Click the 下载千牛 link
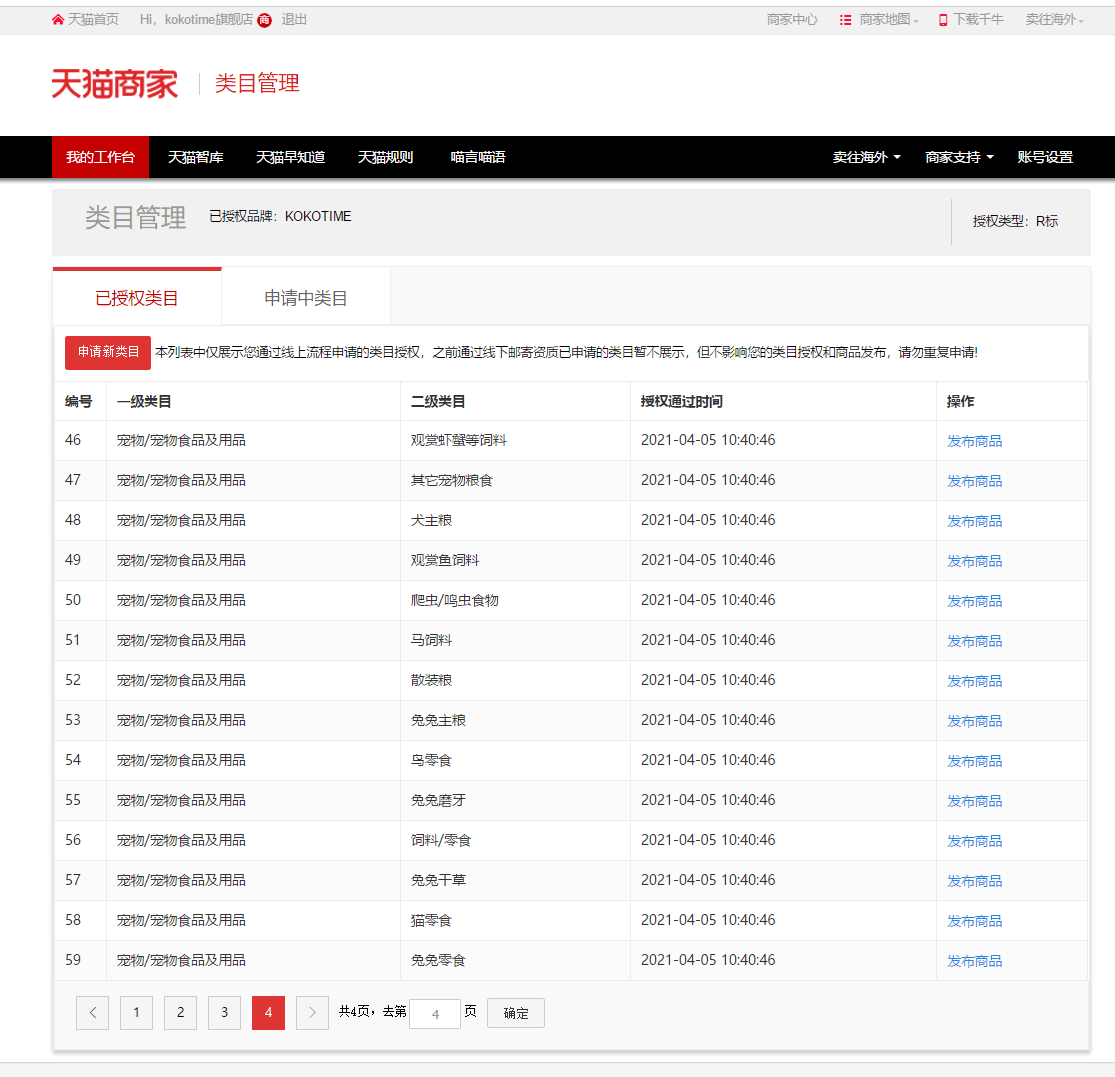The image size is (1115, 1077). click(x=978, y=20)
